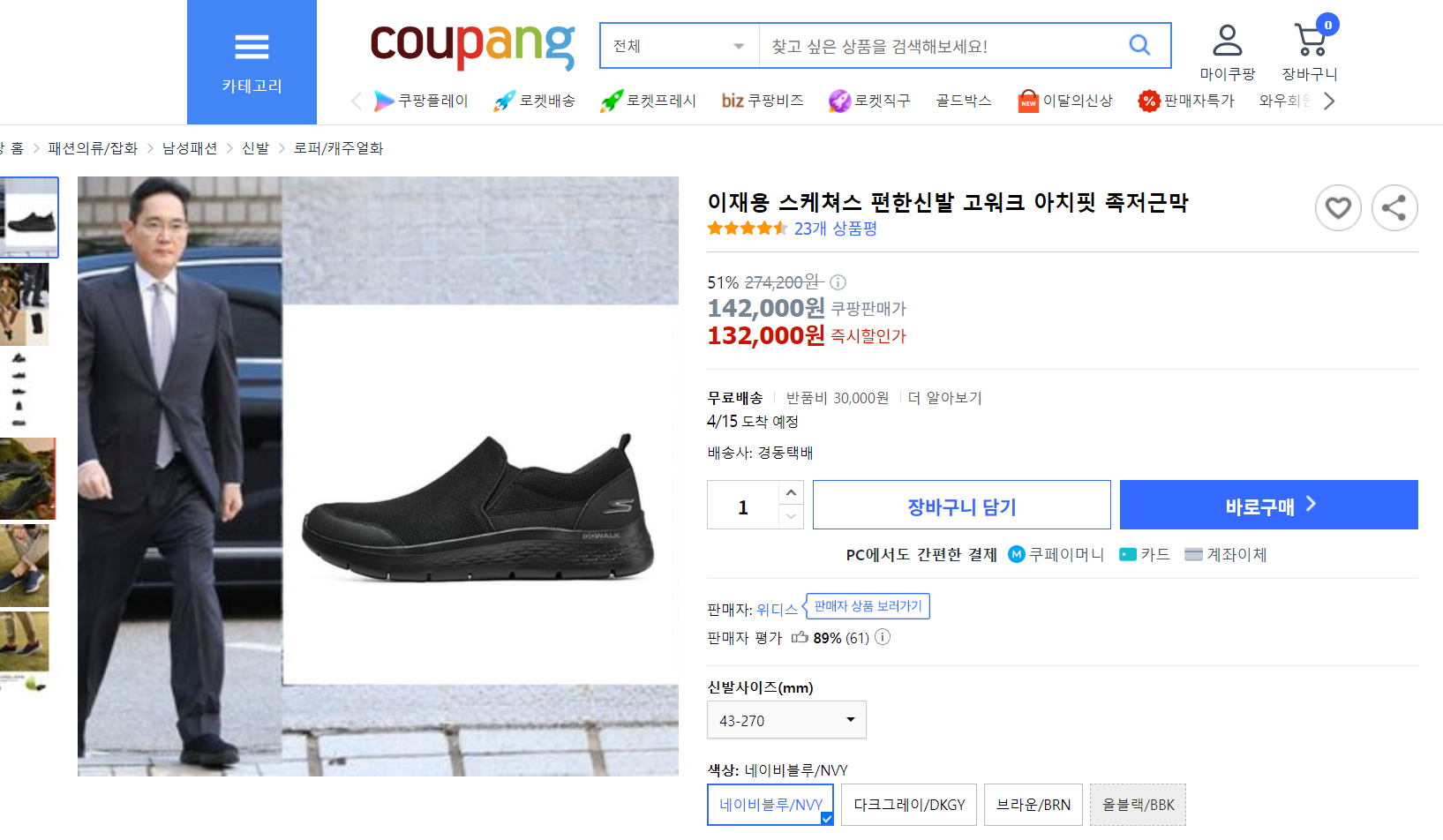1443x840 pixels.
Task: Select 브라운/BRN color option
Action: point(1033,805)
